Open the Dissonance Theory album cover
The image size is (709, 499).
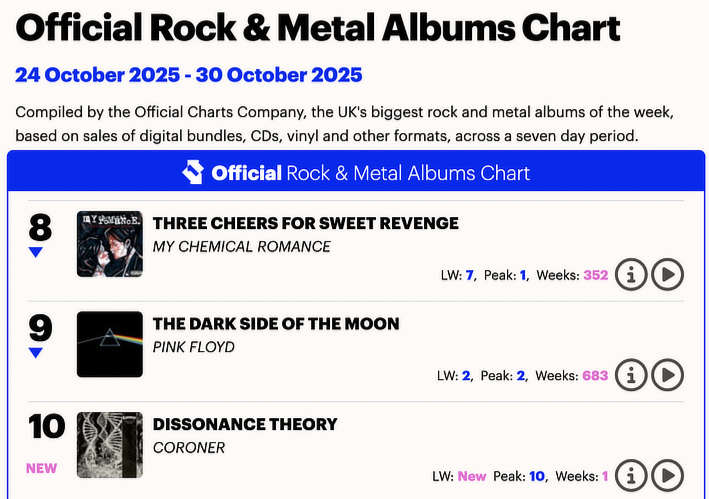pos(110,444)
